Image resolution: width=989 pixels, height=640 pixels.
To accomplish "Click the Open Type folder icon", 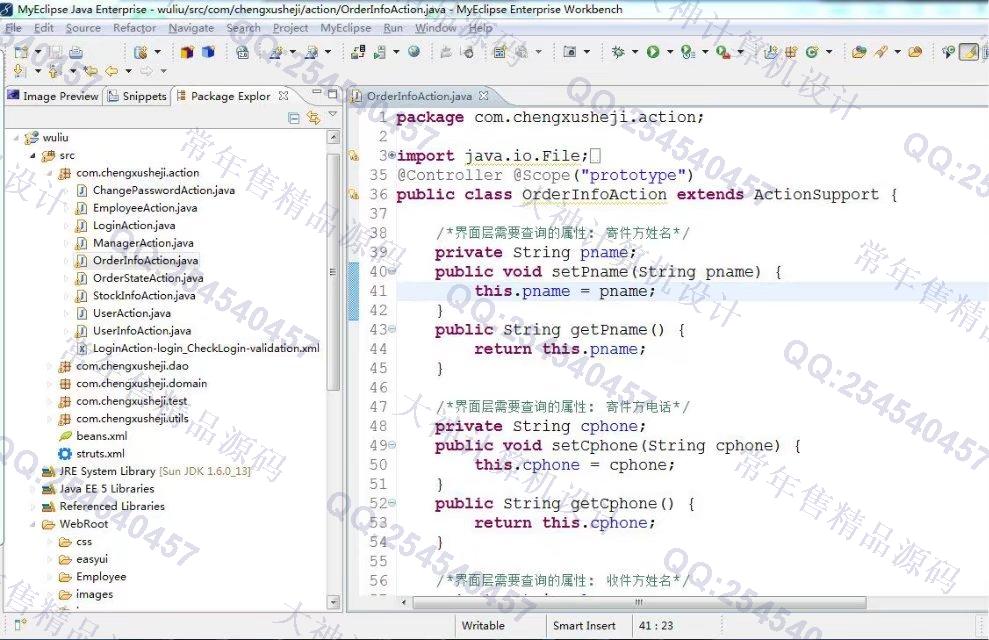I will (859, 52).
